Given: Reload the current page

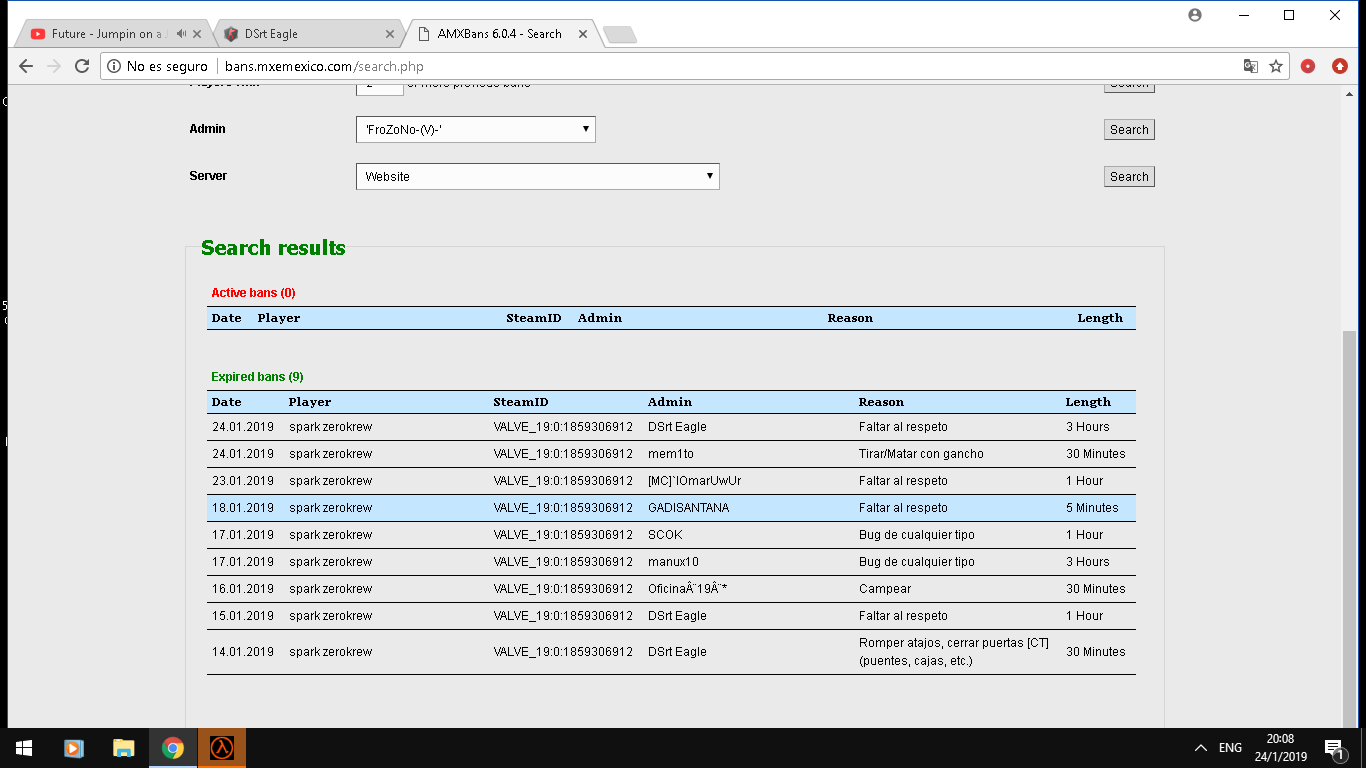Looking at the screenshot, I should pos(83,66).
